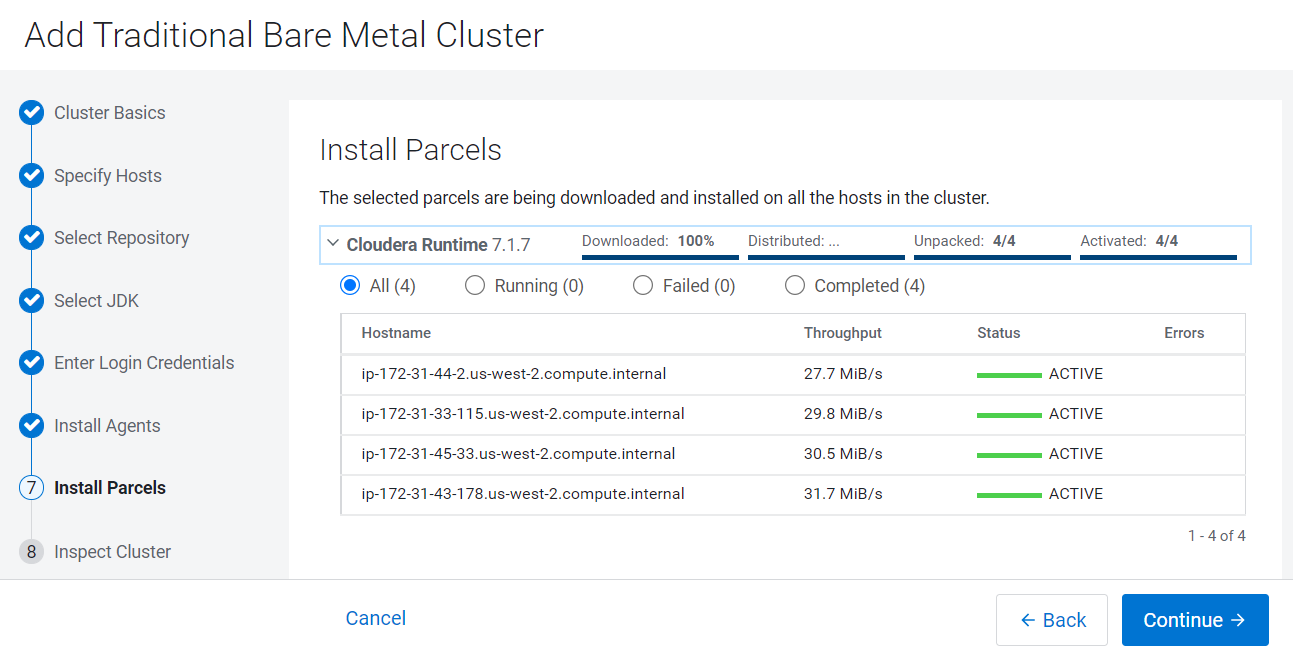
Task: Click the Throughput column header
Action: [843, 333]
